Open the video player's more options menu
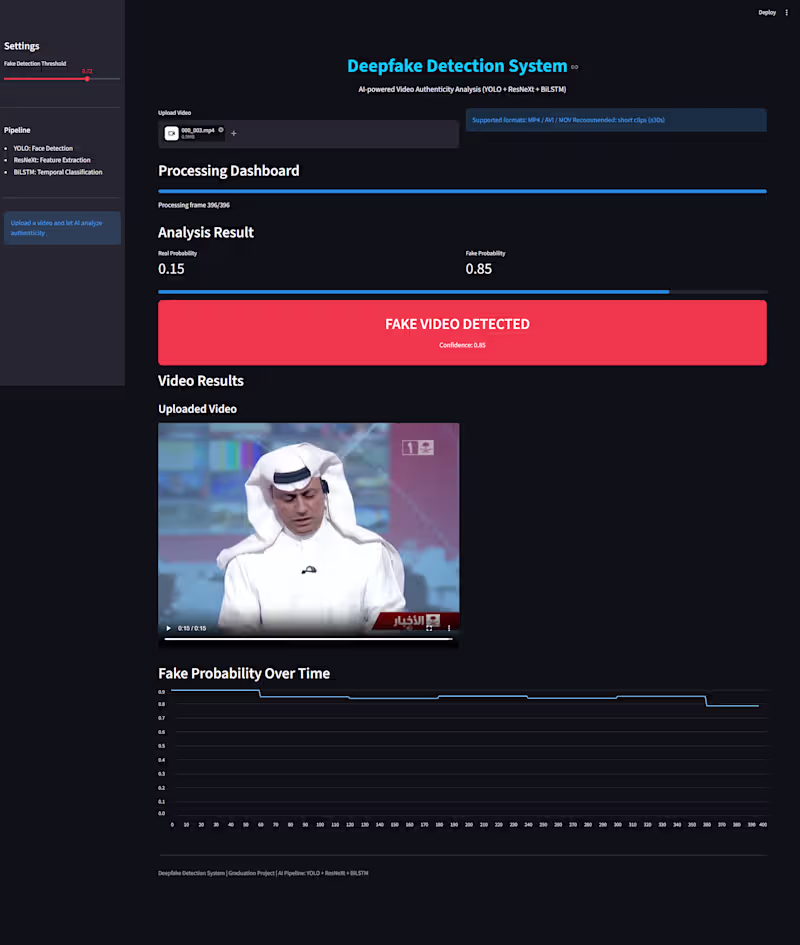800x945 pixels. (x=449, y=628)
